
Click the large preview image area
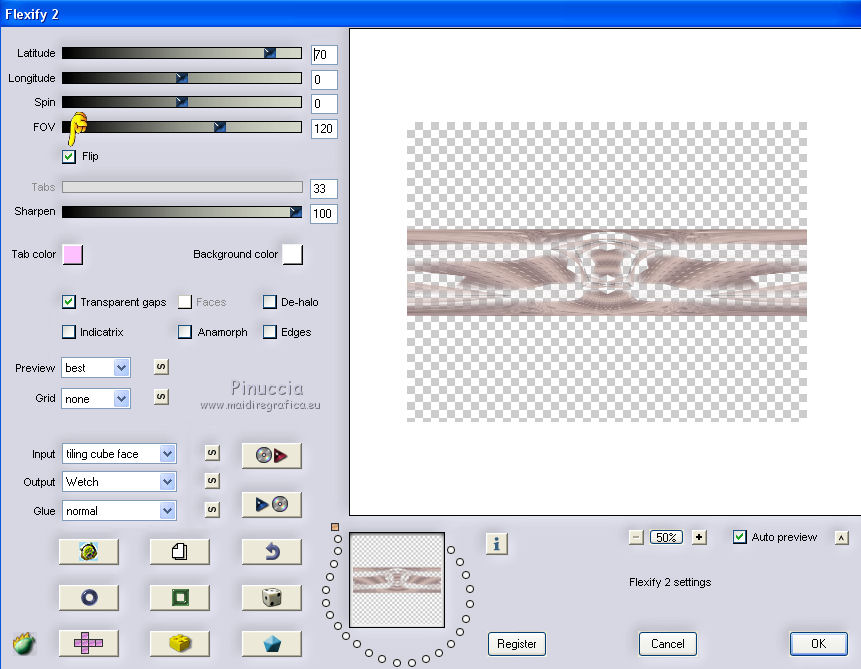point(607,272)
